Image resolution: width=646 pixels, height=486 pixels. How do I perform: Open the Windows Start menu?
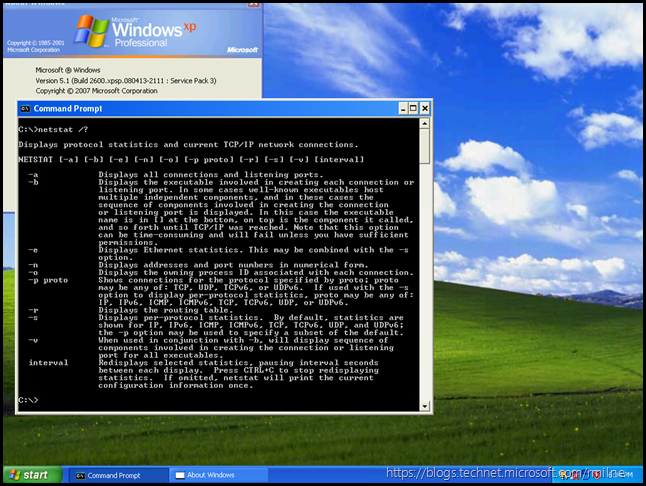32,475
